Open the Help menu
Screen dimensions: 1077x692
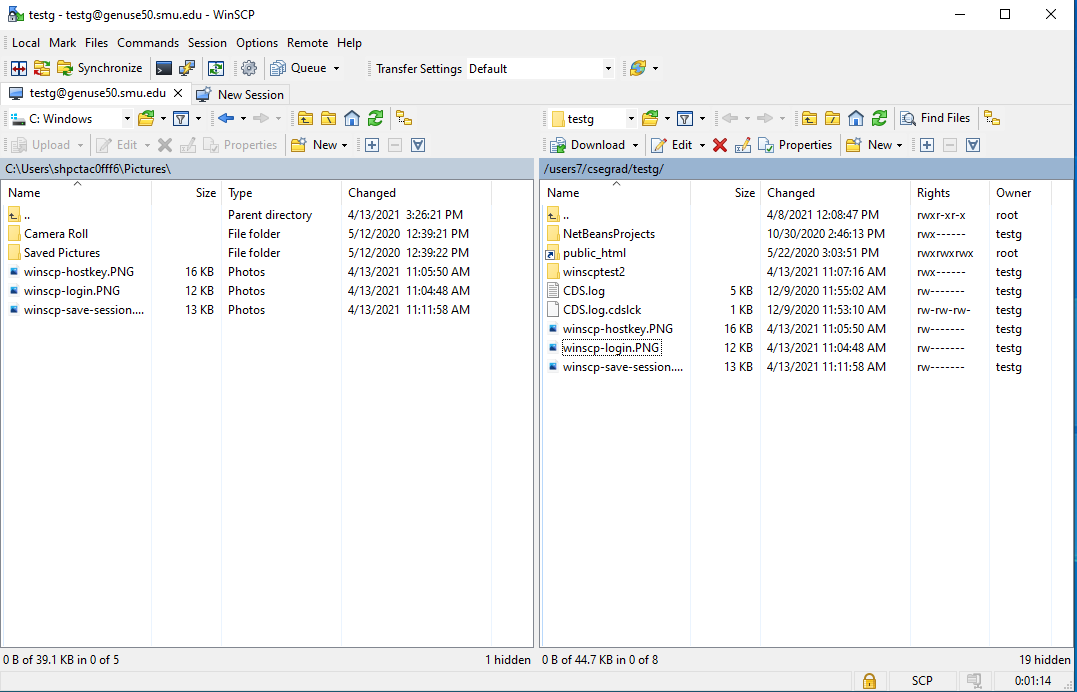pos(350,43)
